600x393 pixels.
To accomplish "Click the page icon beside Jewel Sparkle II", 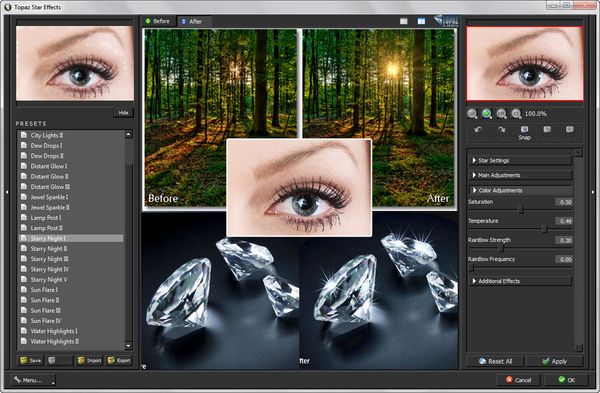I will coord(24,207).
